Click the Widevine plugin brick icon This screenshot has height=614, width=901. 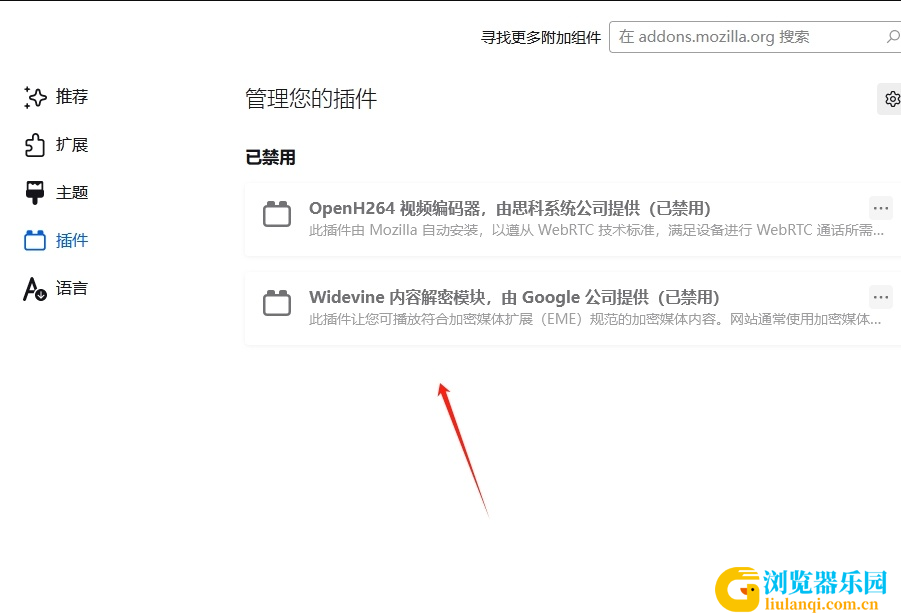pyautogui.click(x=277, y=303)
